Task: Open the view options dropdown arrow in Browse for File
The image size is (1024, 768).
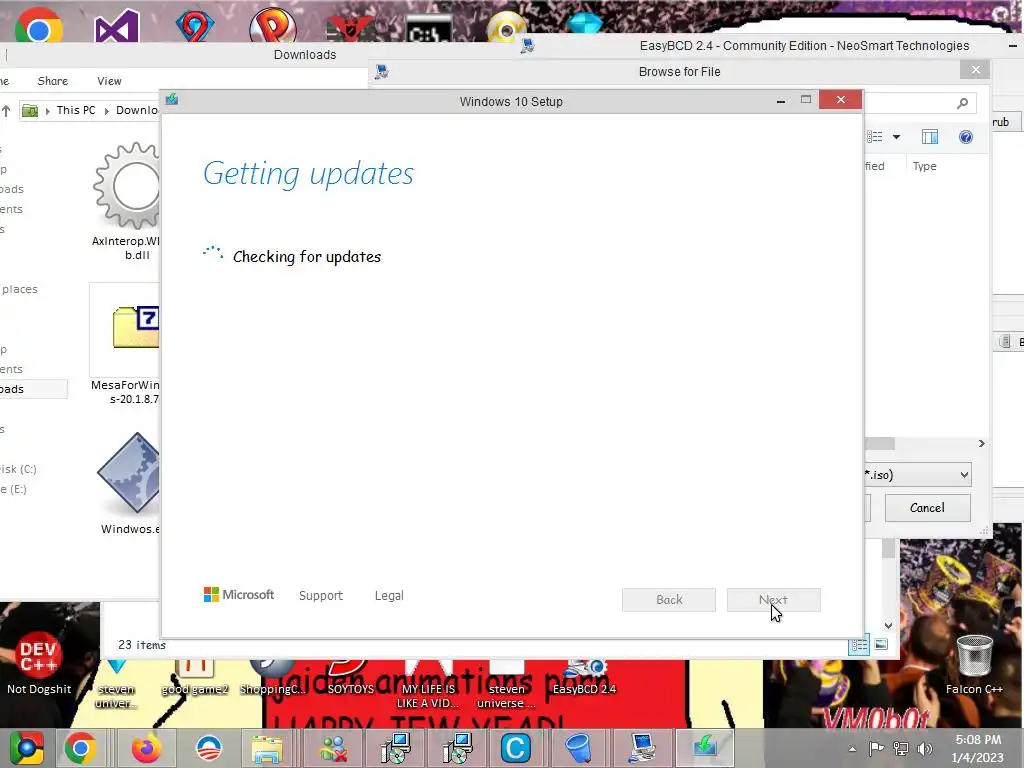Action: 897,136
